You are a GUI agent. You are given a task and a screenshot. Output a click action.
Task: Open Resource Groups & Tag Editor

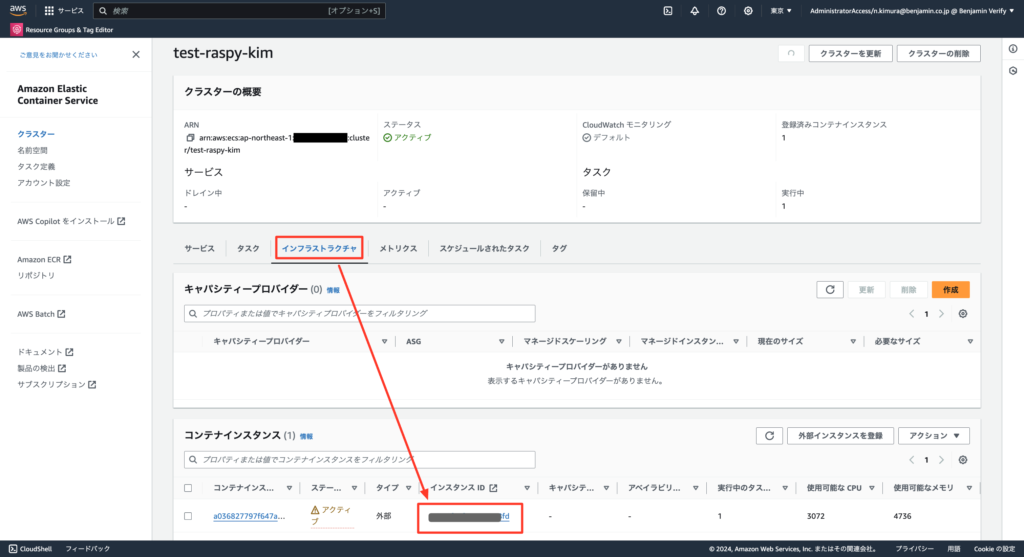click(x=62, y=29)
